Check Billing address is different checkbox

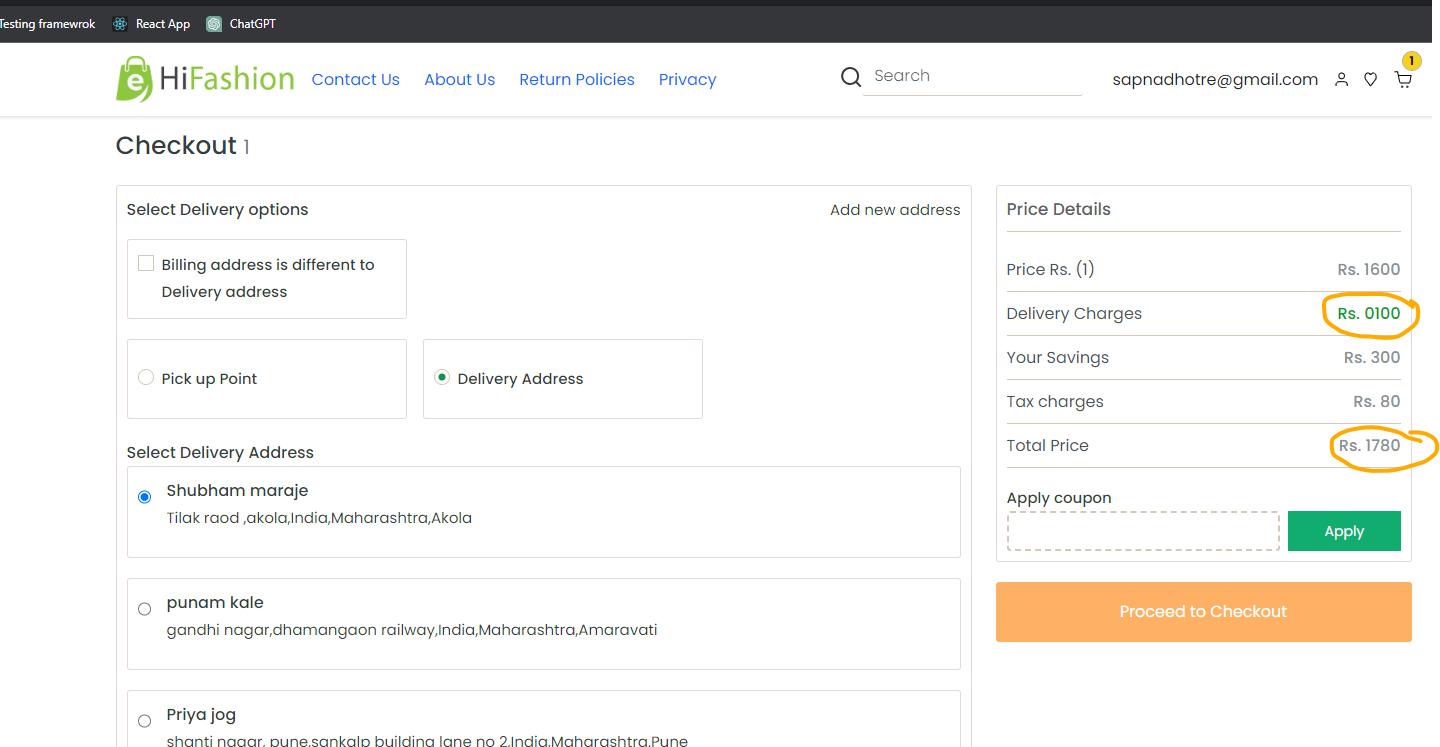(146, 263)
